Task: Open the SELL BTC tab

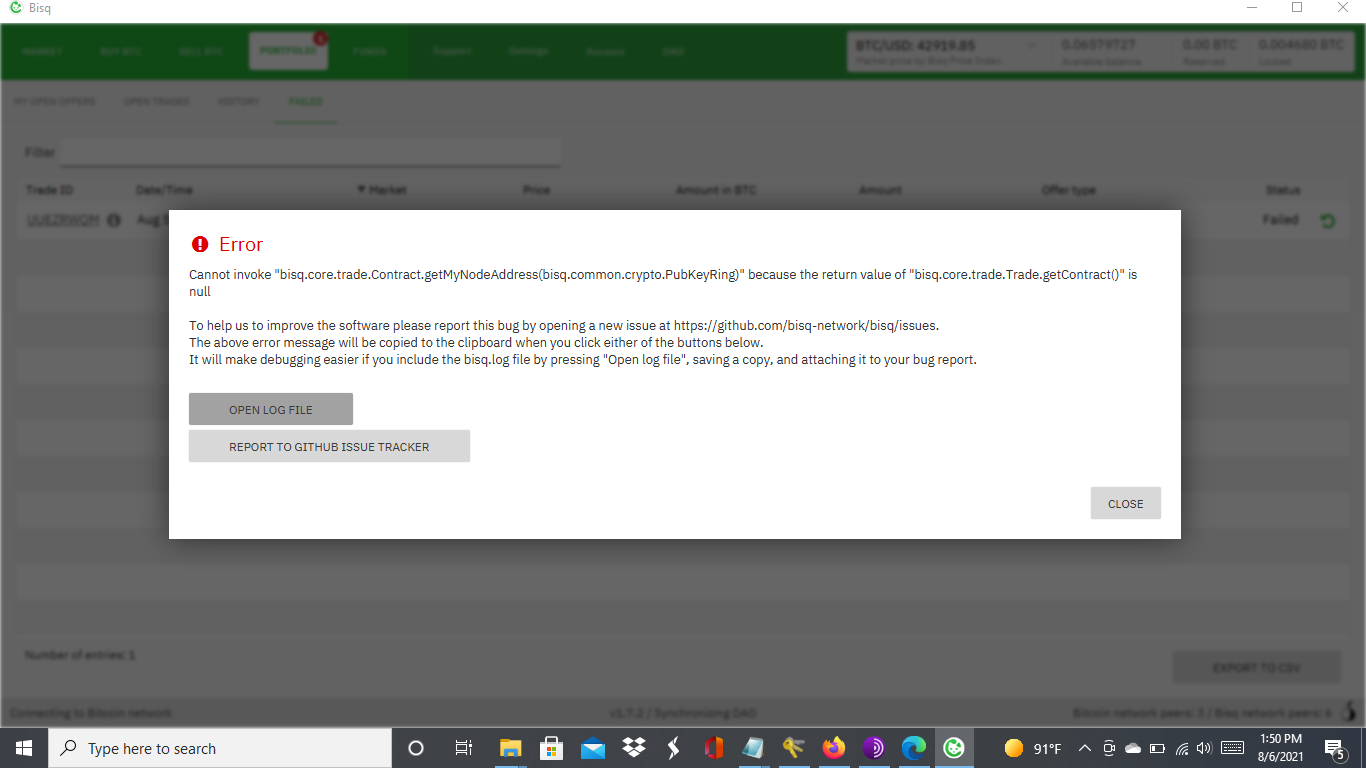Action: tap(201, 51)
